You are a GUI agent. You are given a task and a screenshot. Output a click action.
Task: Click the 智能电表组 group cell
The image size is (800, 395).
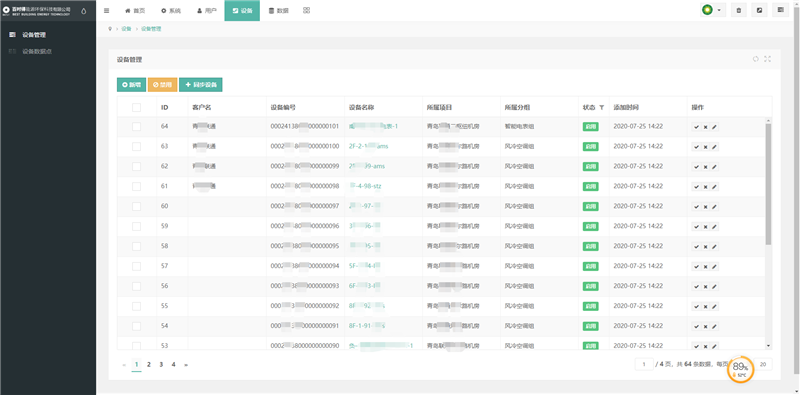pyautogui.click(x=519, y=127)
